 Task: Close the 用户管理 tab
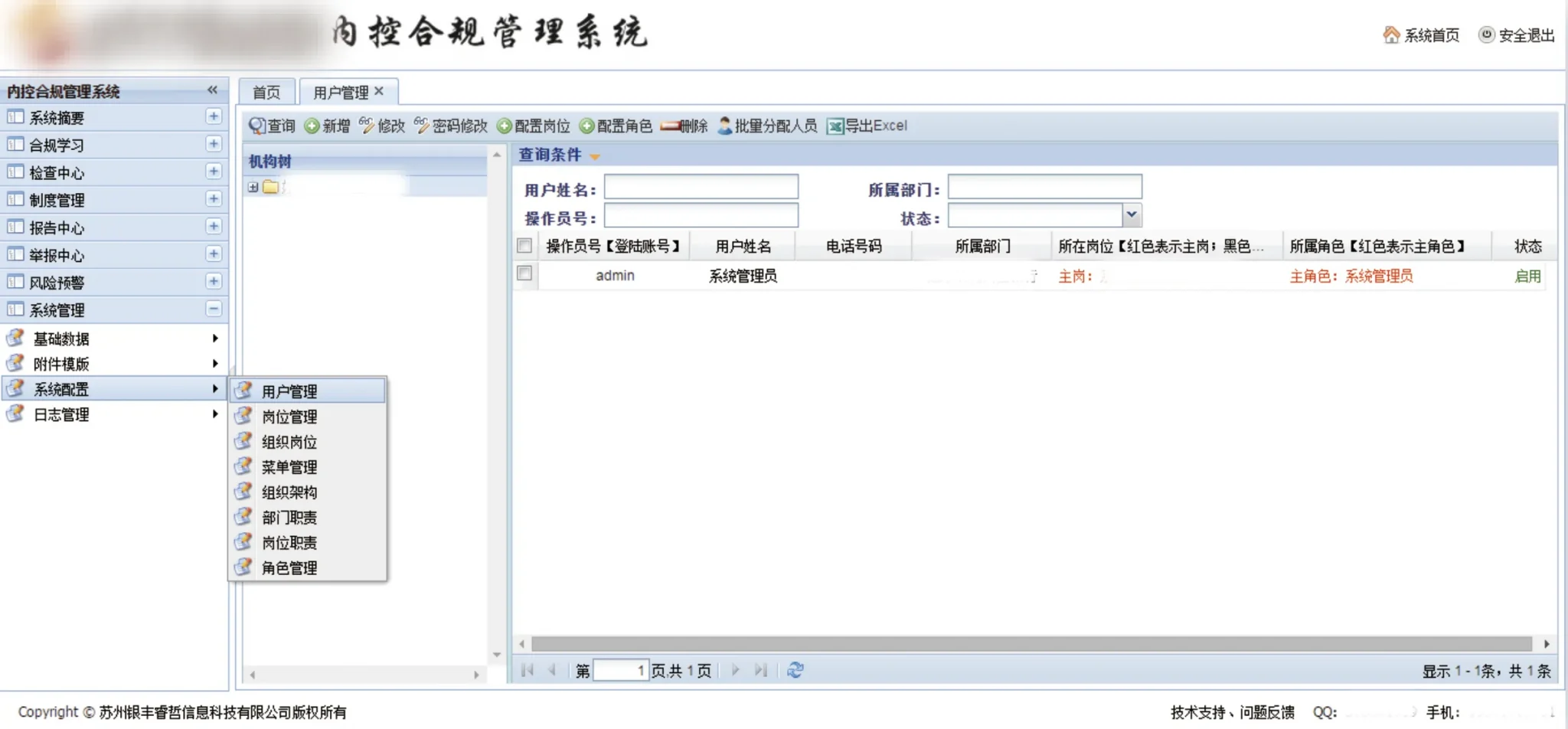click(379, 91)
